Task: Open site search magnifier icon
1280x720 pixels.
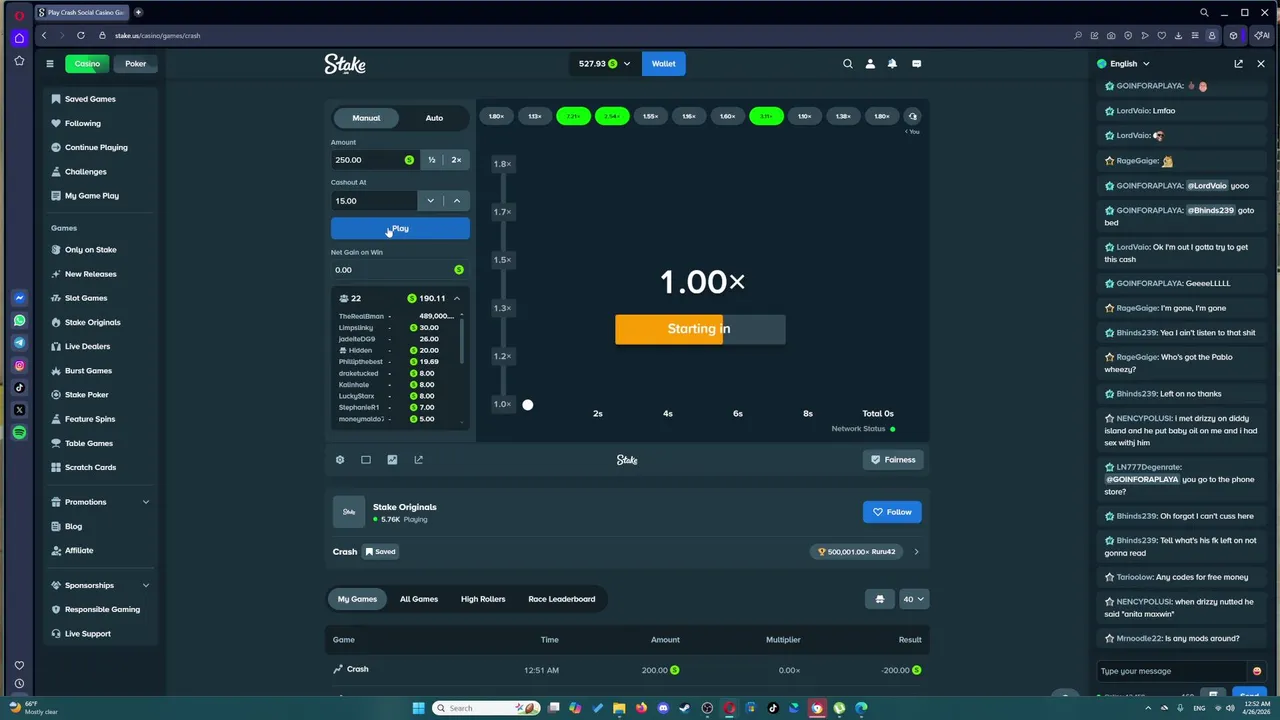Action: [847, 63]
